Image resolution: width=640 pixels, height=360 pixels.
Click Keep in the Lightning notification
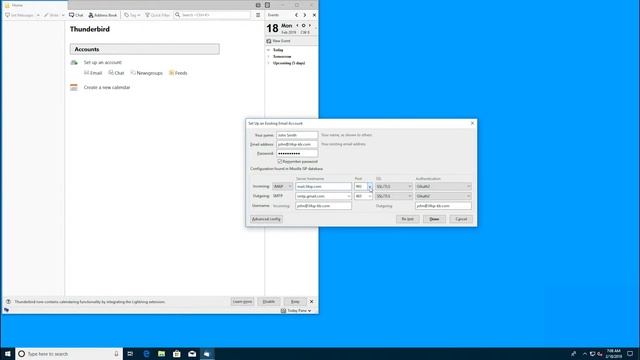click(295, 302)
